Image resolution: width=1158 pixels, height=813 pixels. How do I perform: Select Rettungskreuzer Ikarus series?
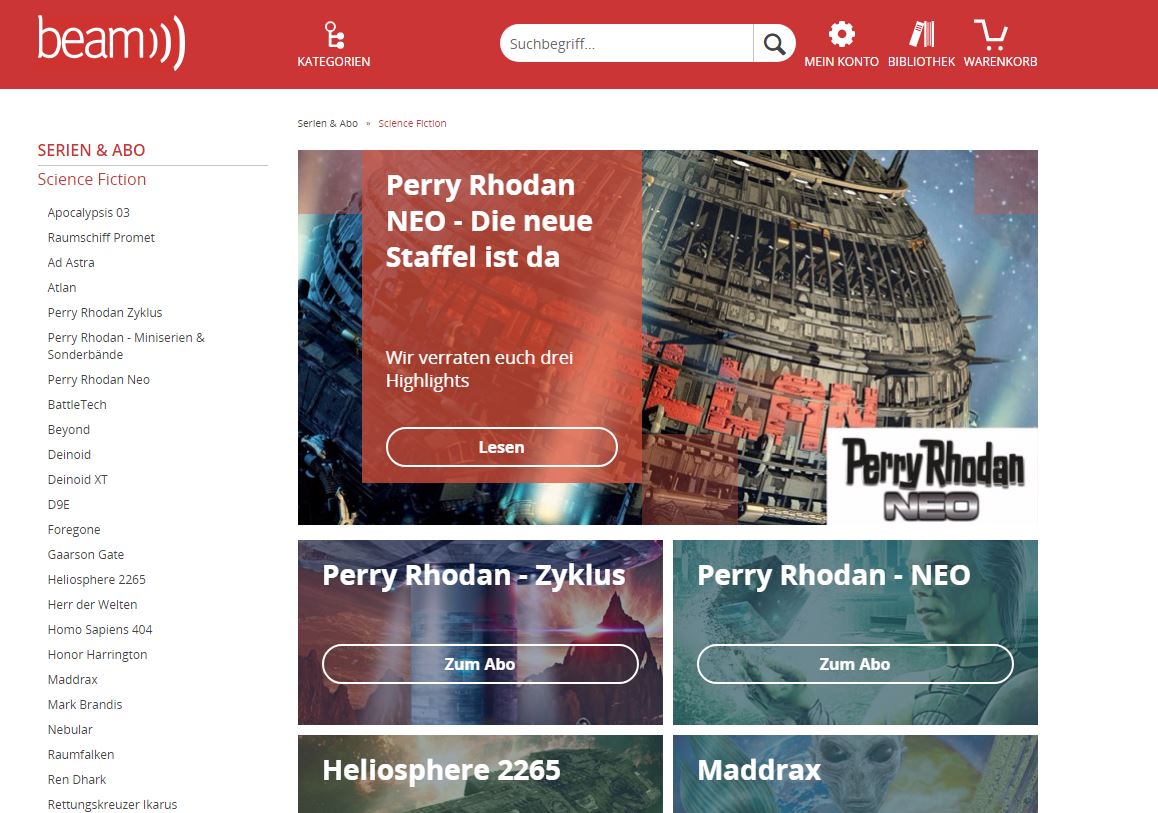112,805
